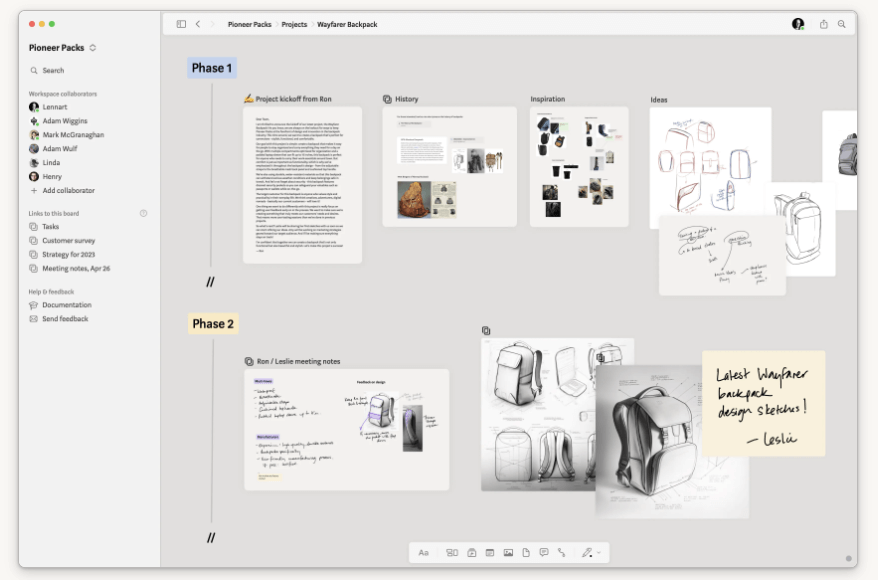Select the connector line tool

(x=562, y=553)
